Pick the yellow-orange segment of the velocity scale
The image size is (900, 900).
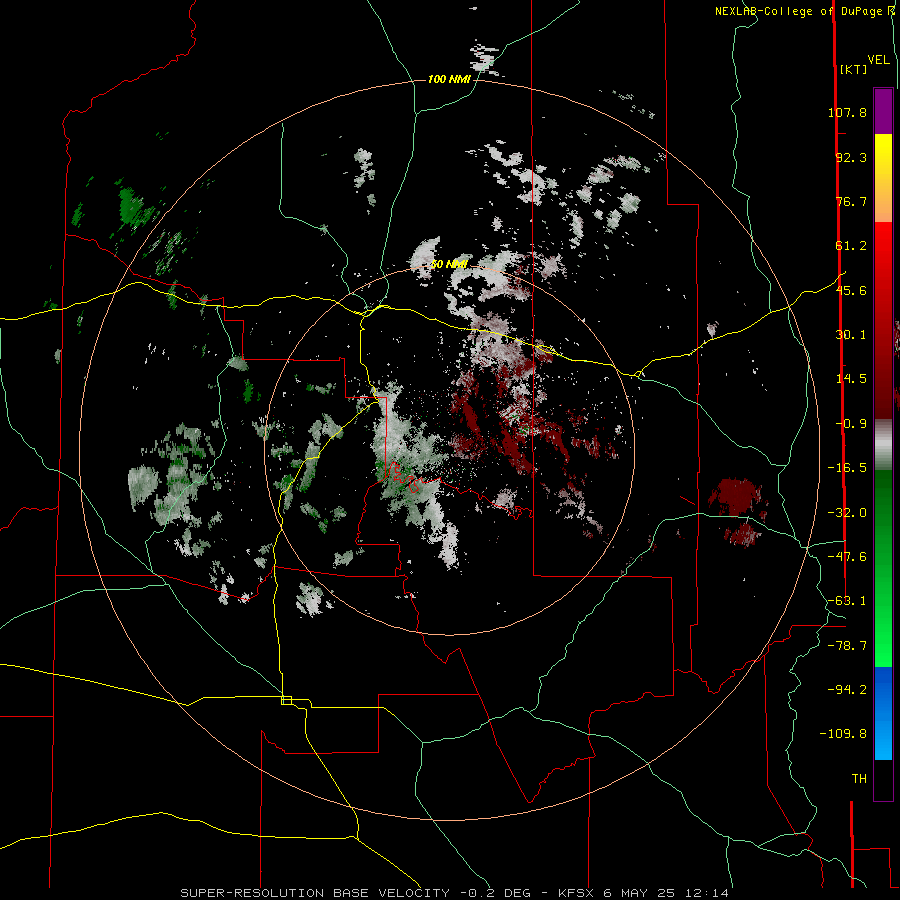click(883, 178)
